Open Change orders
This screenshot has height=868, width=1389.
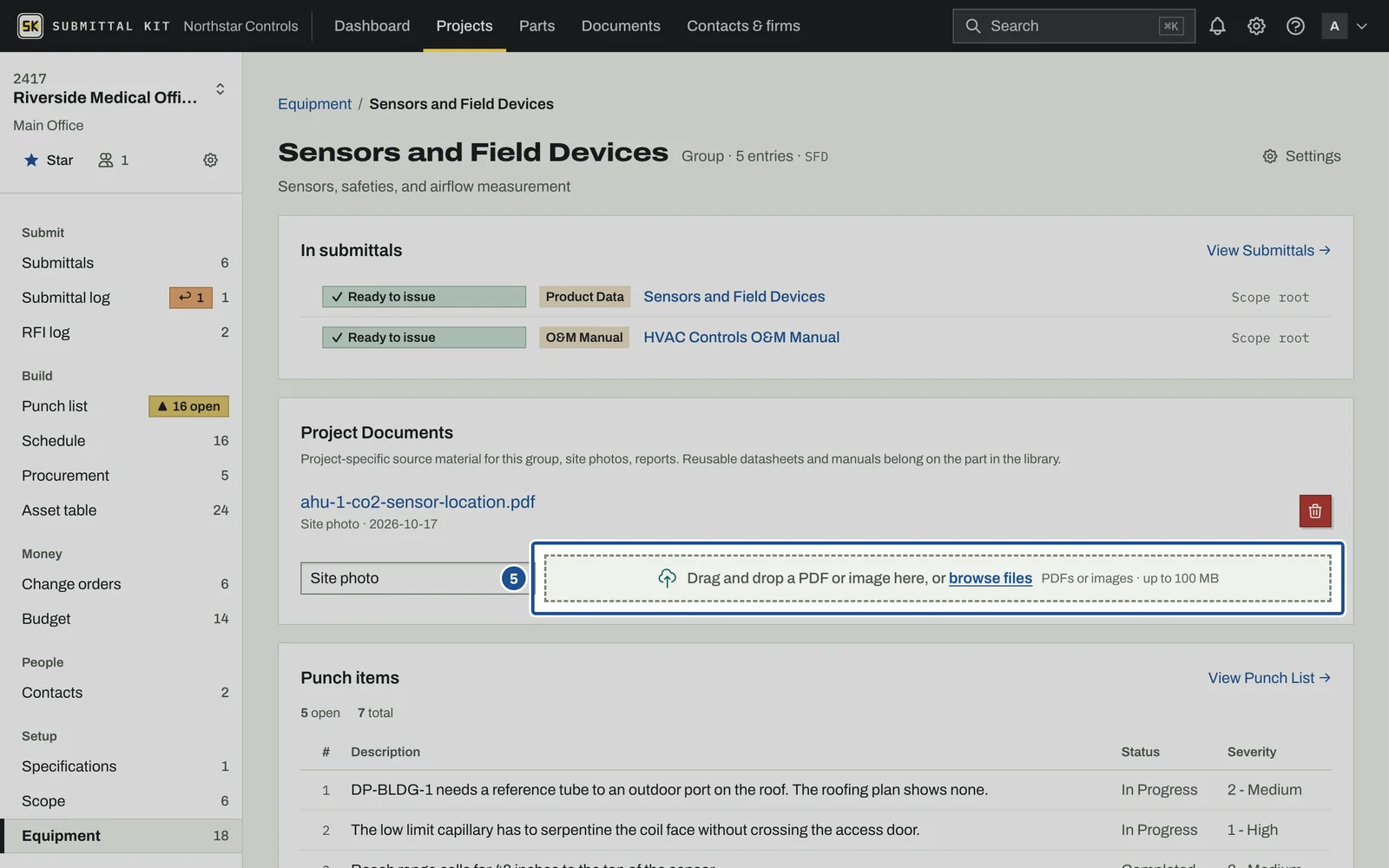[x=122, y=584]
